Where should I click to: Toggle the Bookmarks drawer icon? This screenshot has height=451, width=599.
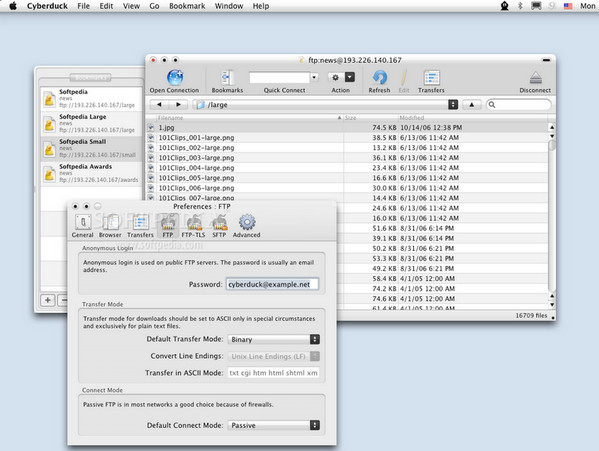[227, 78]
